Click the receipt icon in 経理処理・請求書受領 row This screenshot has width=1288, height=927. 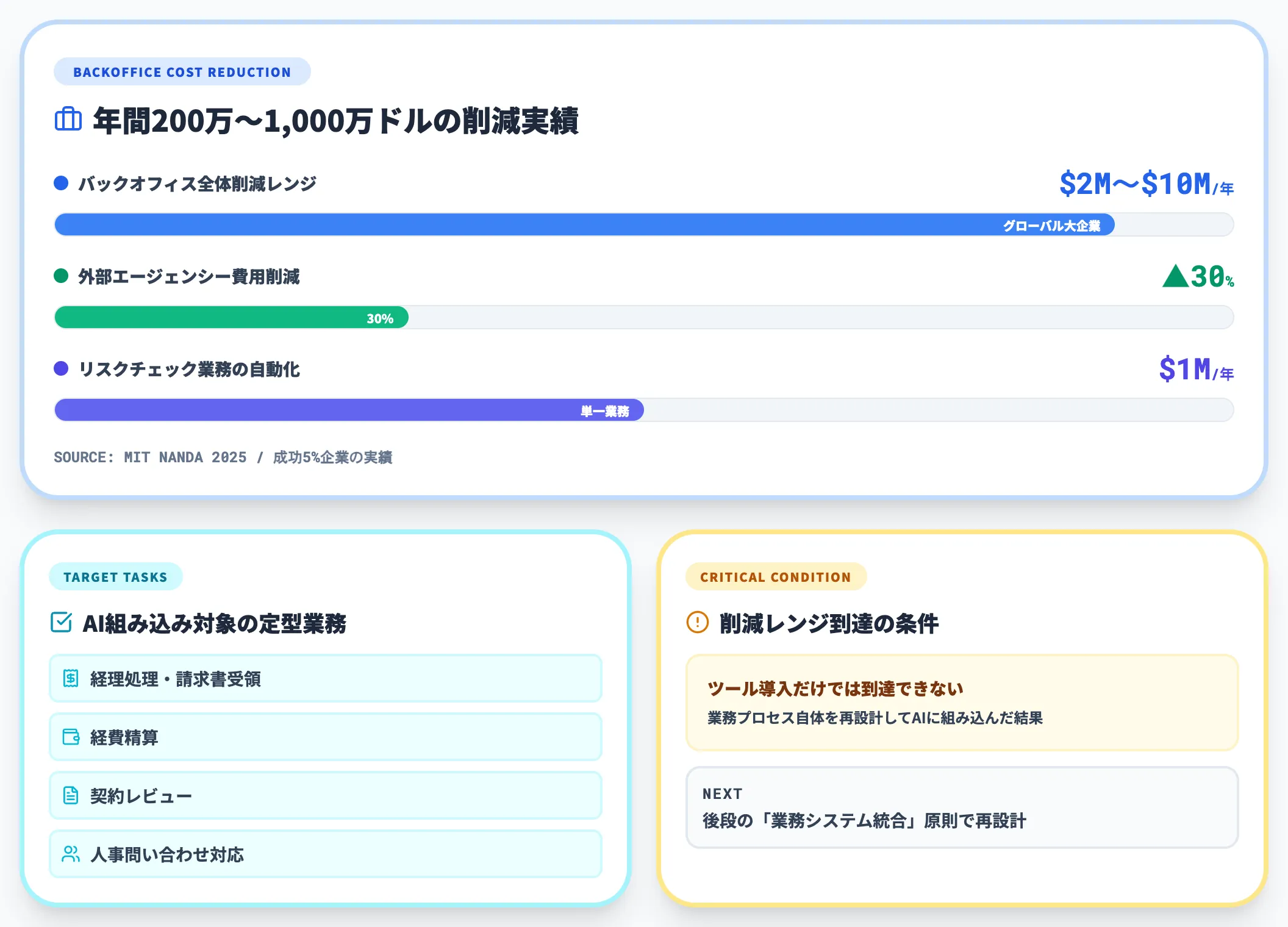(71, 678)
